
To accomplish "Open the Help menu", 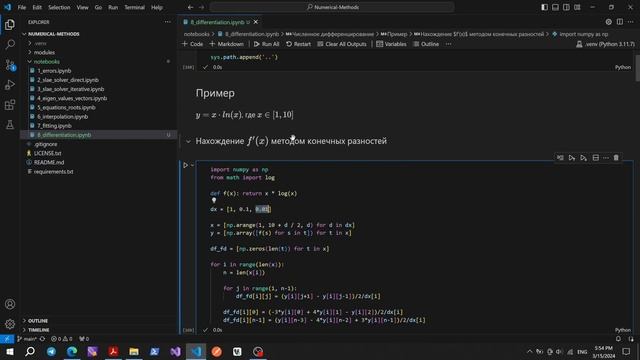I will tap(157, 7).
